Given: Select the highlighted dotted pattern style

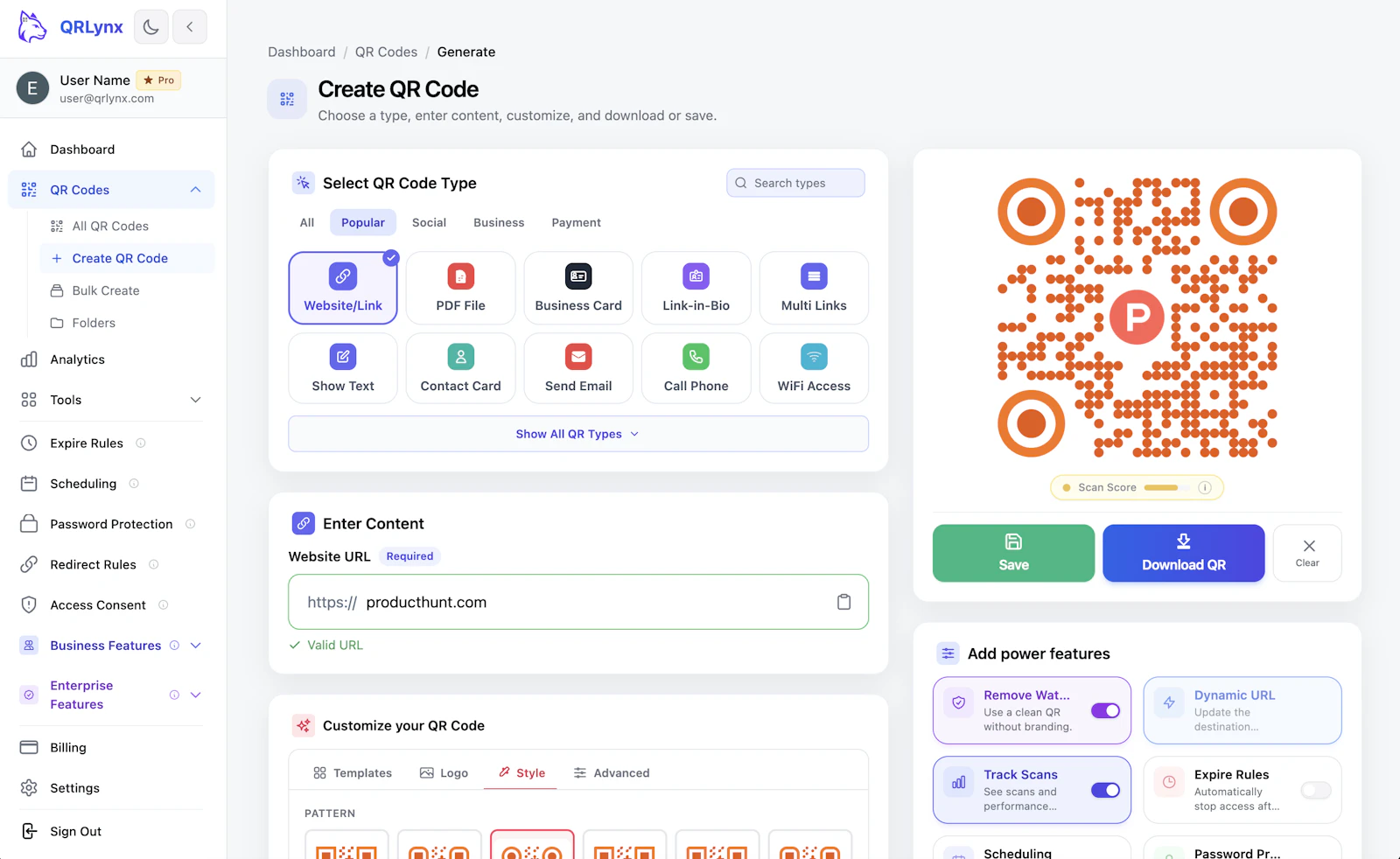Looking at the screenshot, I should pyautogui.click(x=532, y=844).
